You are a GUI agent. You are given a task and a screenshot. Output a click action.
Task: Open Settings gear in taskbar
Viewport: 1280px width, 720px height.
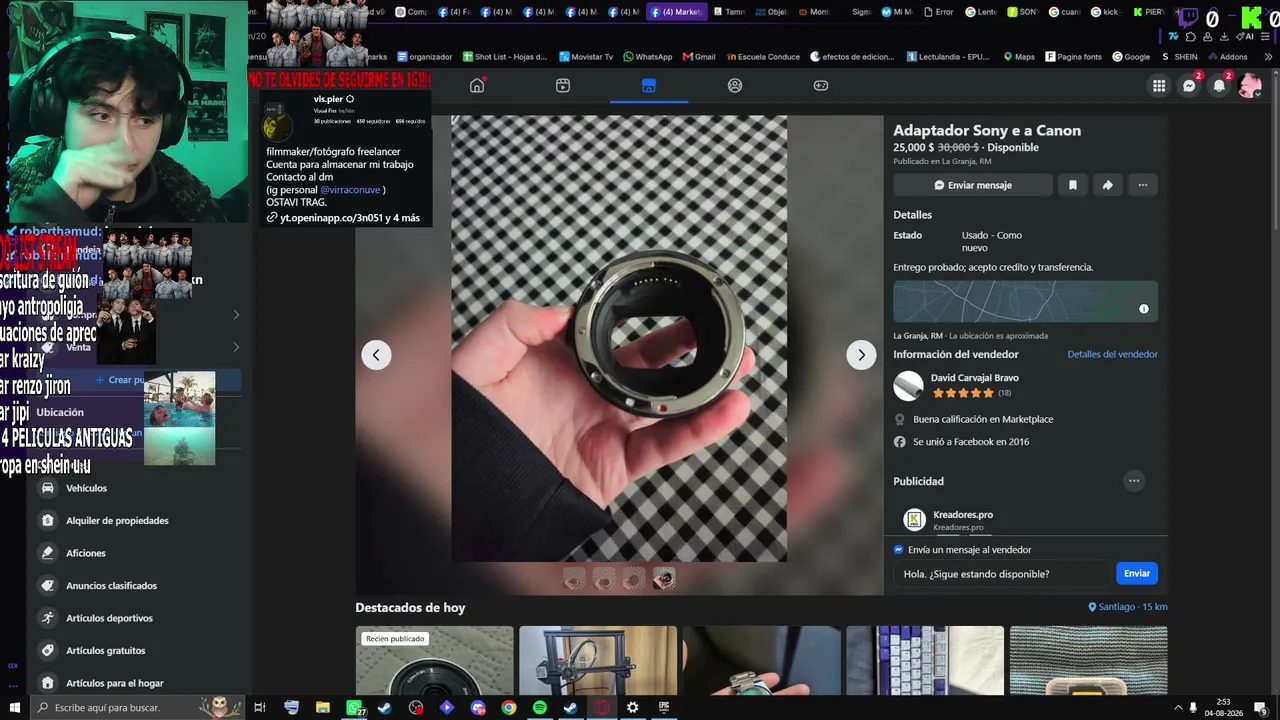pyautogui.click(x=633, y=708)
